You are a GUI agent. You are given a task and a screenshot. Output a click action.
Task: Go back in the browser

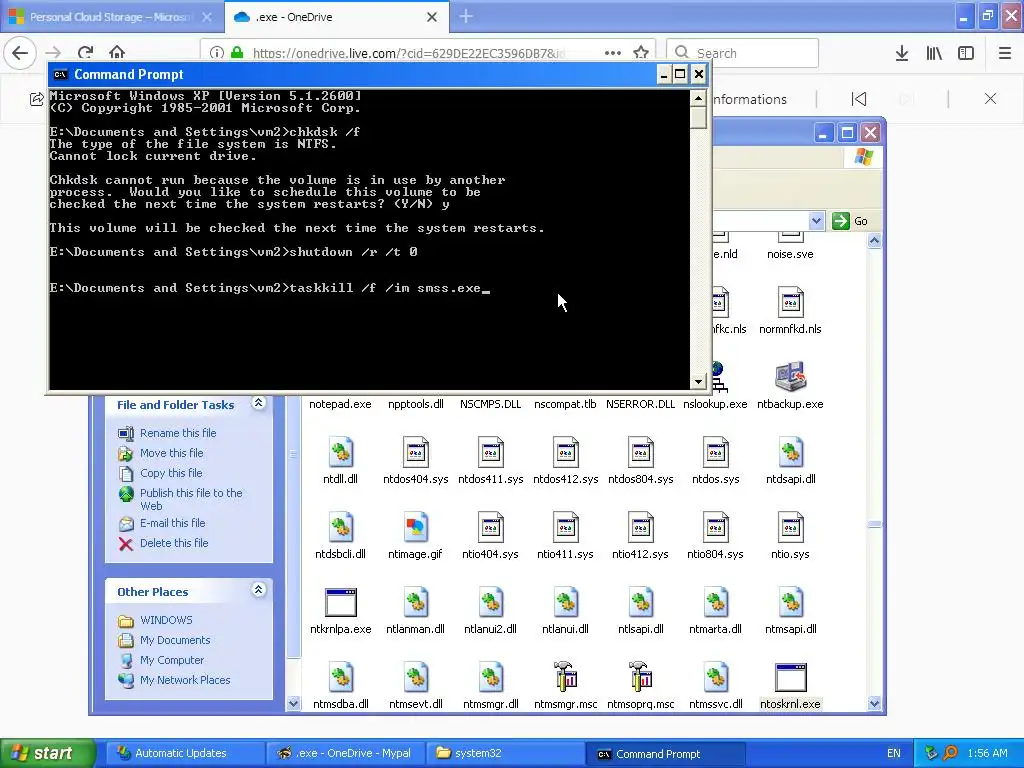point(20,53)
